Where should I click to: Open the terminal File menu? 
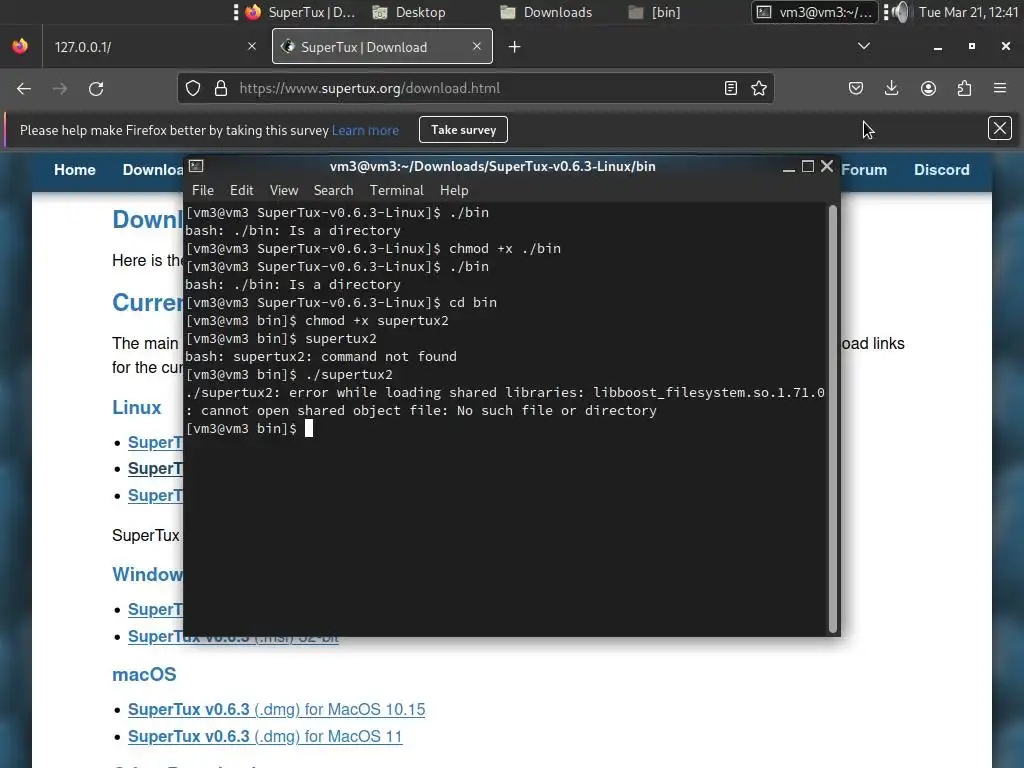(202, 190)
